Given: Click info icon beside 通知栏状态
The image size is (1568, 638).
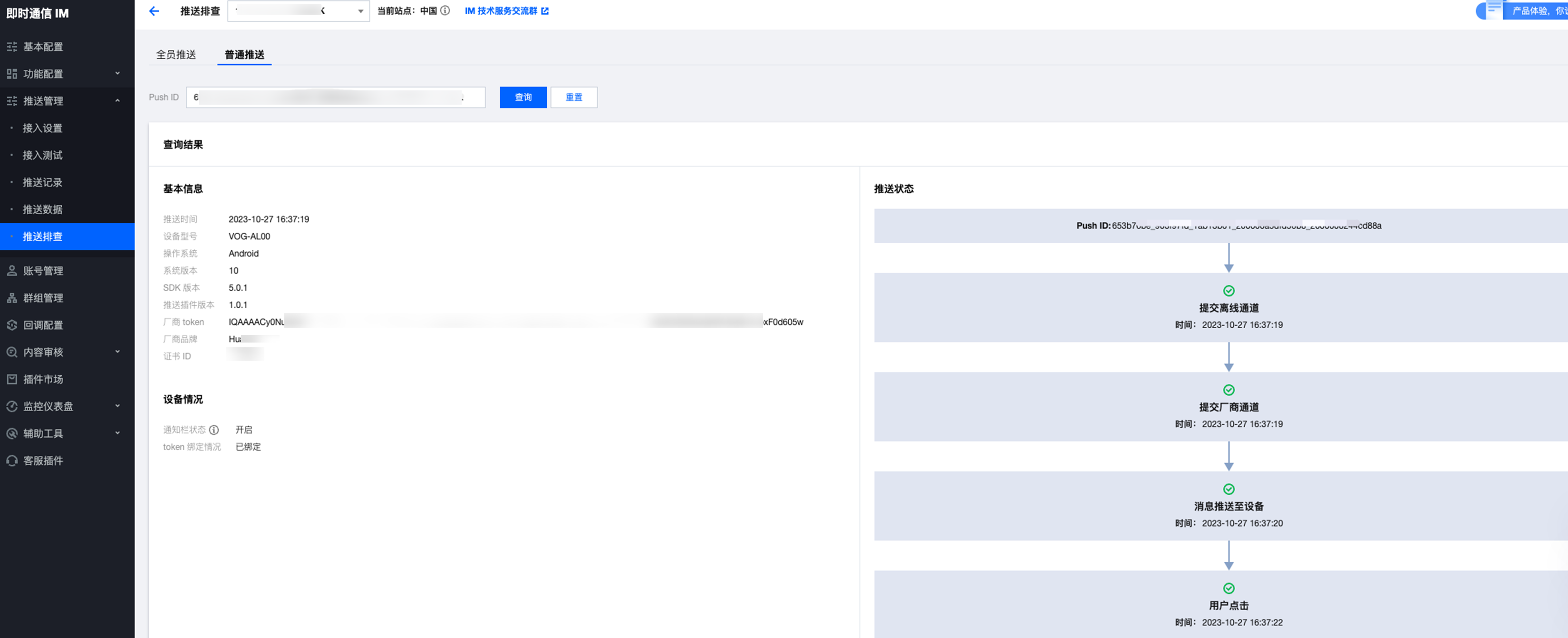Looking at the screenshot, I should pos(213,430).
